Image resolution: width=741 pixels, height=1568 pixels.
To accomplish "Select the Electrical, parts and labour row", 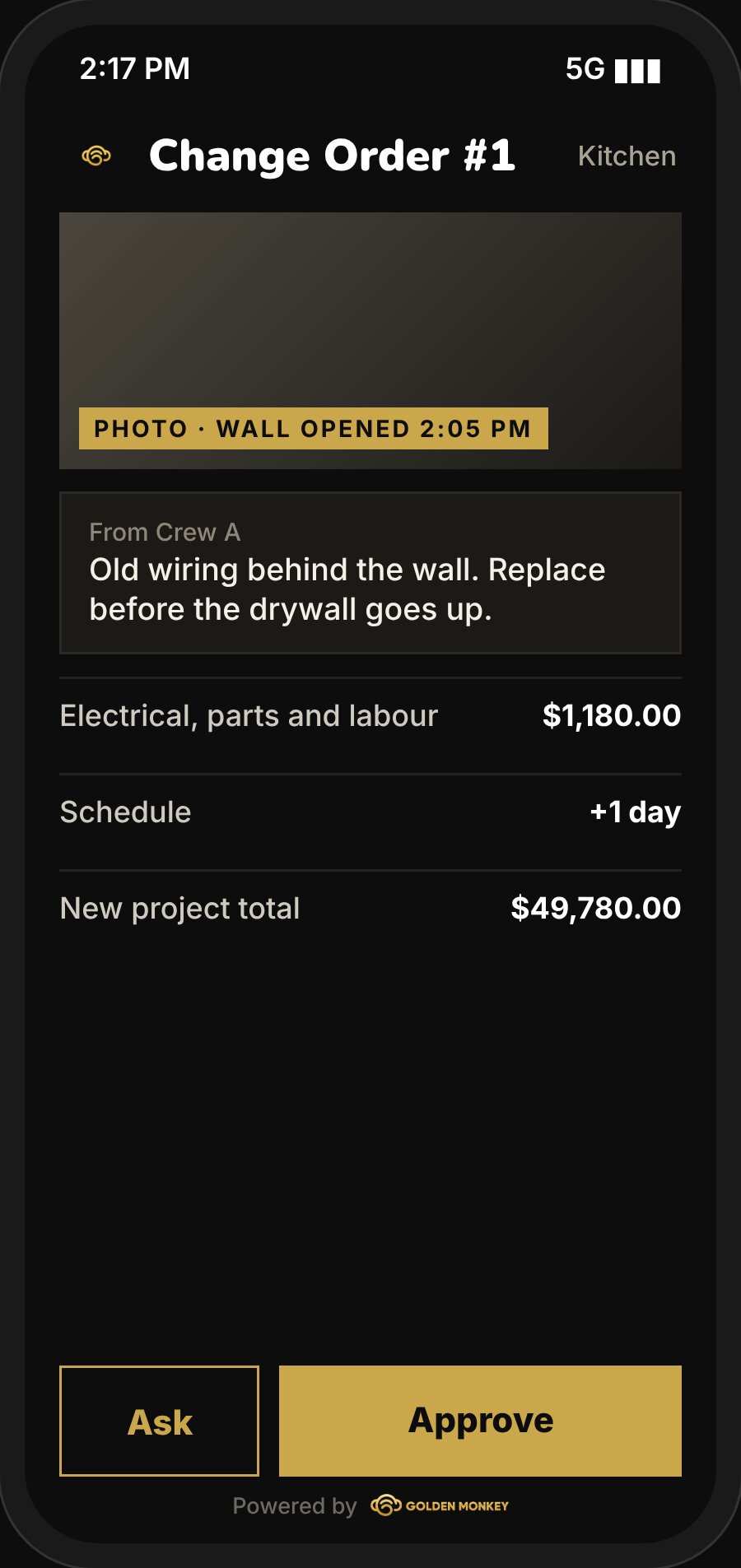I will 370,716.
